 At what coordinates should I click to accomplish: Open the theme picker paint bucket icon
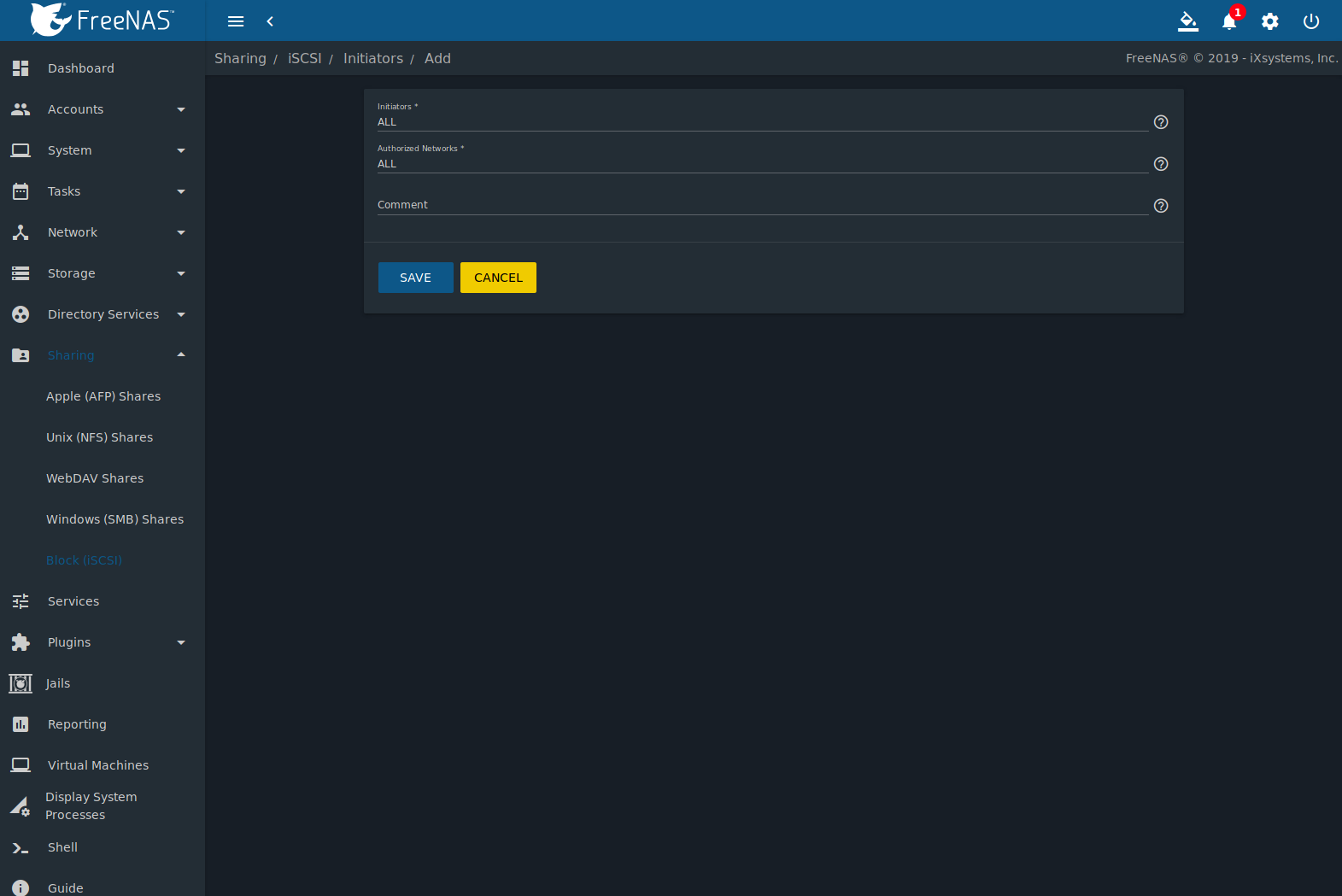[x=1188, y=21]
